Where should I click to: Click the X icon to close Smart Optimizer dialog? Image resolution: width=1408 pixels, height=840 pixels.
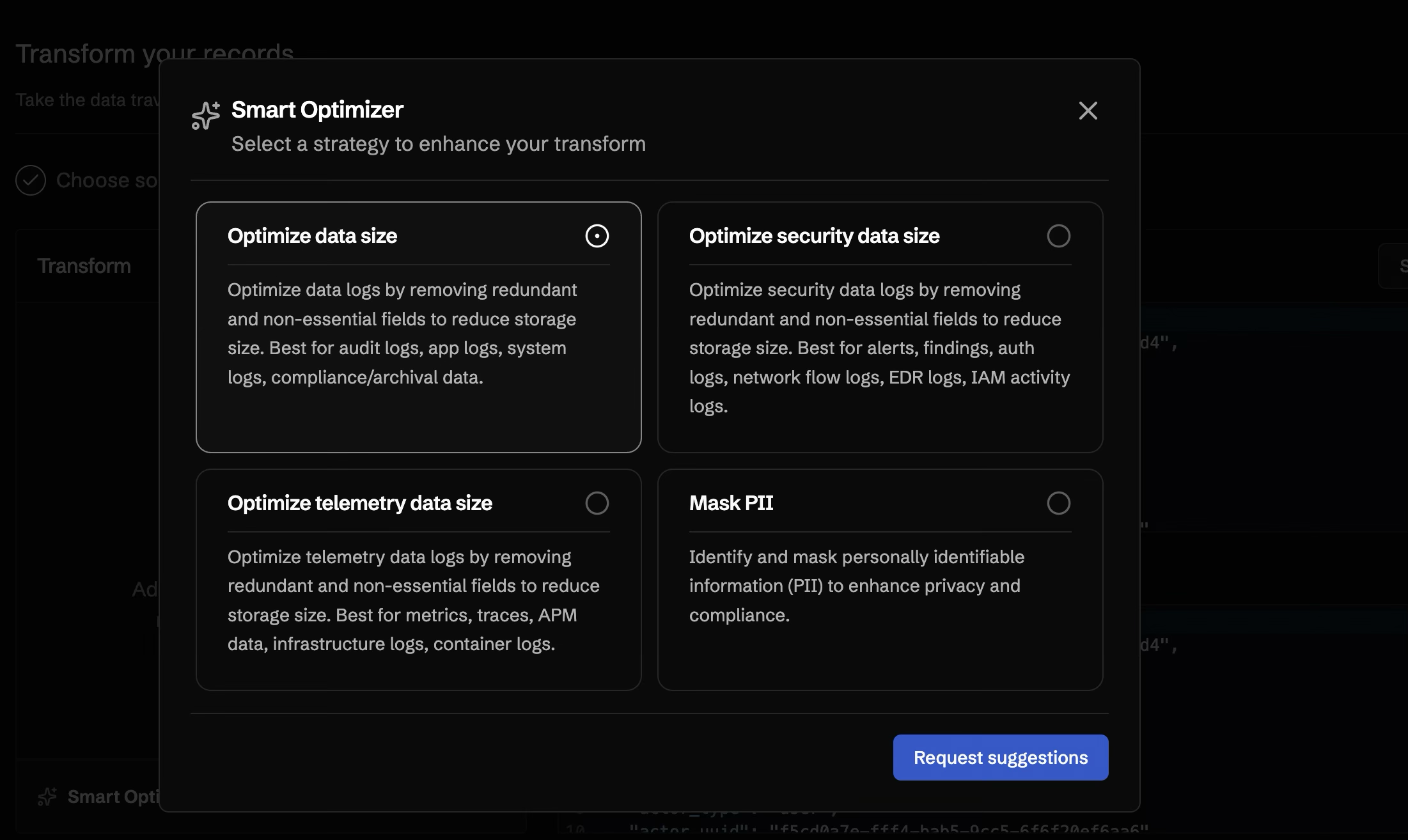pyautogui.click(x=1088, y=111)
